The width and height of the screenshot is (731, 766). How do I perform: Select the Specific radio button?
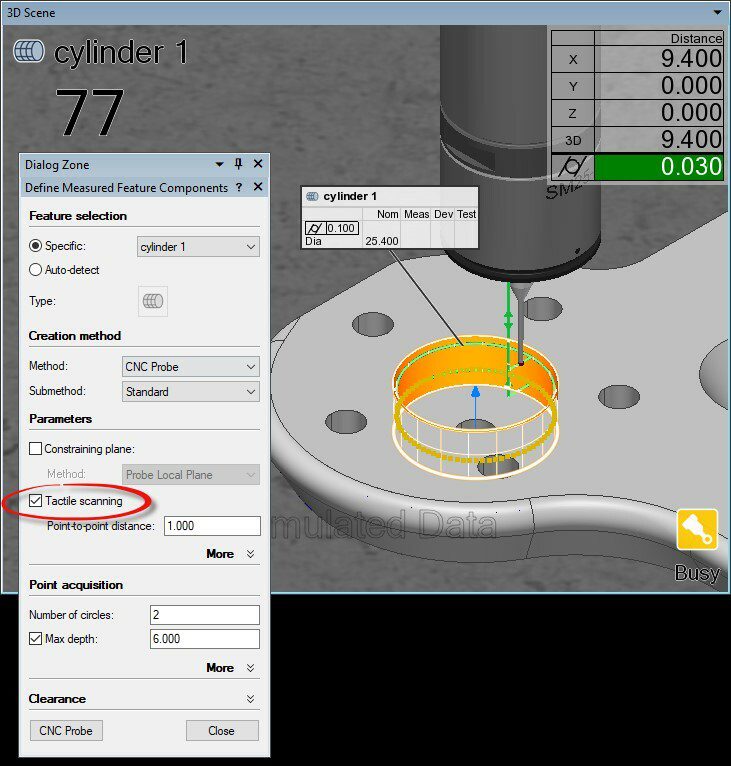point(35,246)
